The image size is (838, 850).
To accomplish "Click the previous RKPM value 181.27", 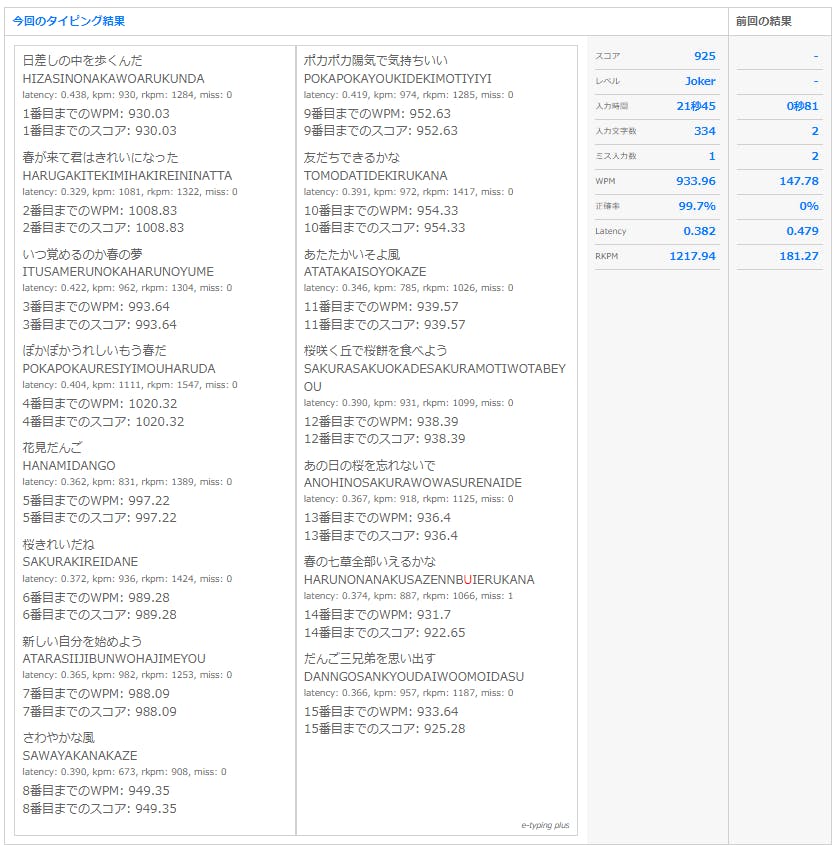I will pyautogui.click(x=799, y=256).
